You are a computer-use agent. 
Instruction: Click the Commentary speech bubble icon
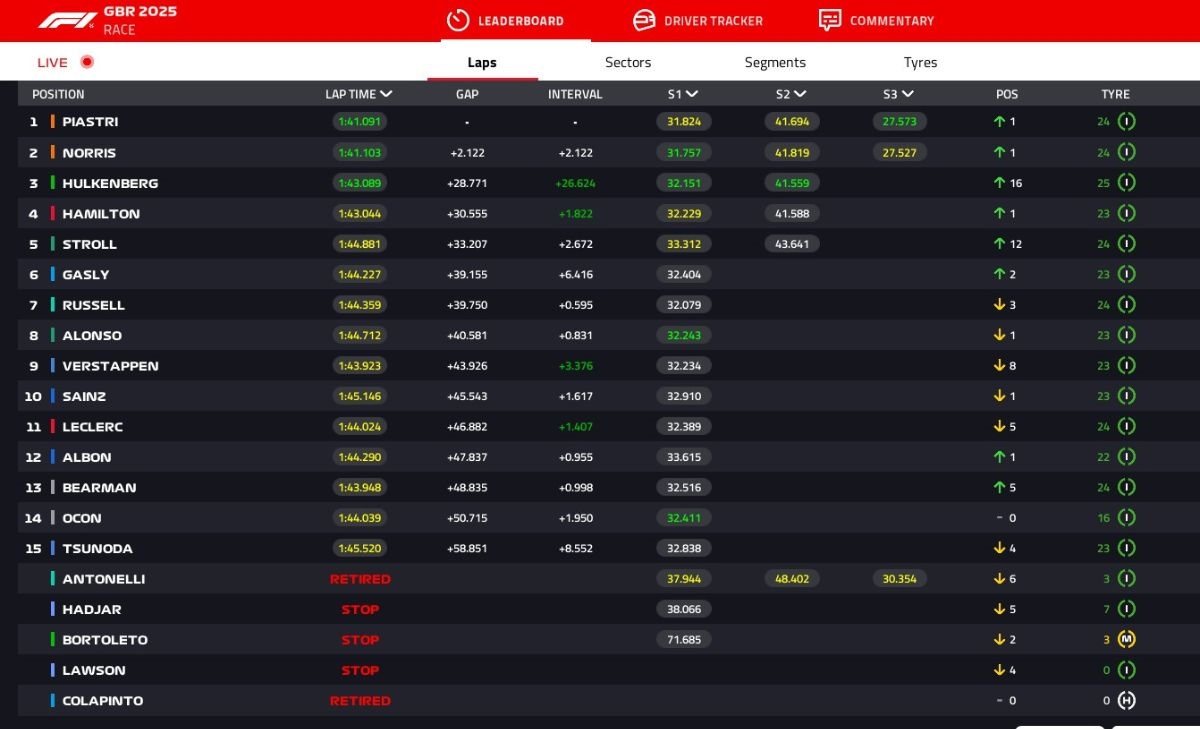pyautogui.click(x=830, y=20)
